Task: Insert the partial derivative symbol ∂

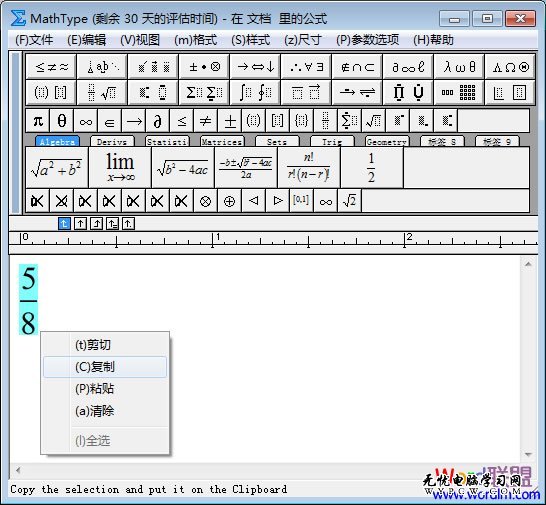Action: pyautogui.click(x=158, y=121)
